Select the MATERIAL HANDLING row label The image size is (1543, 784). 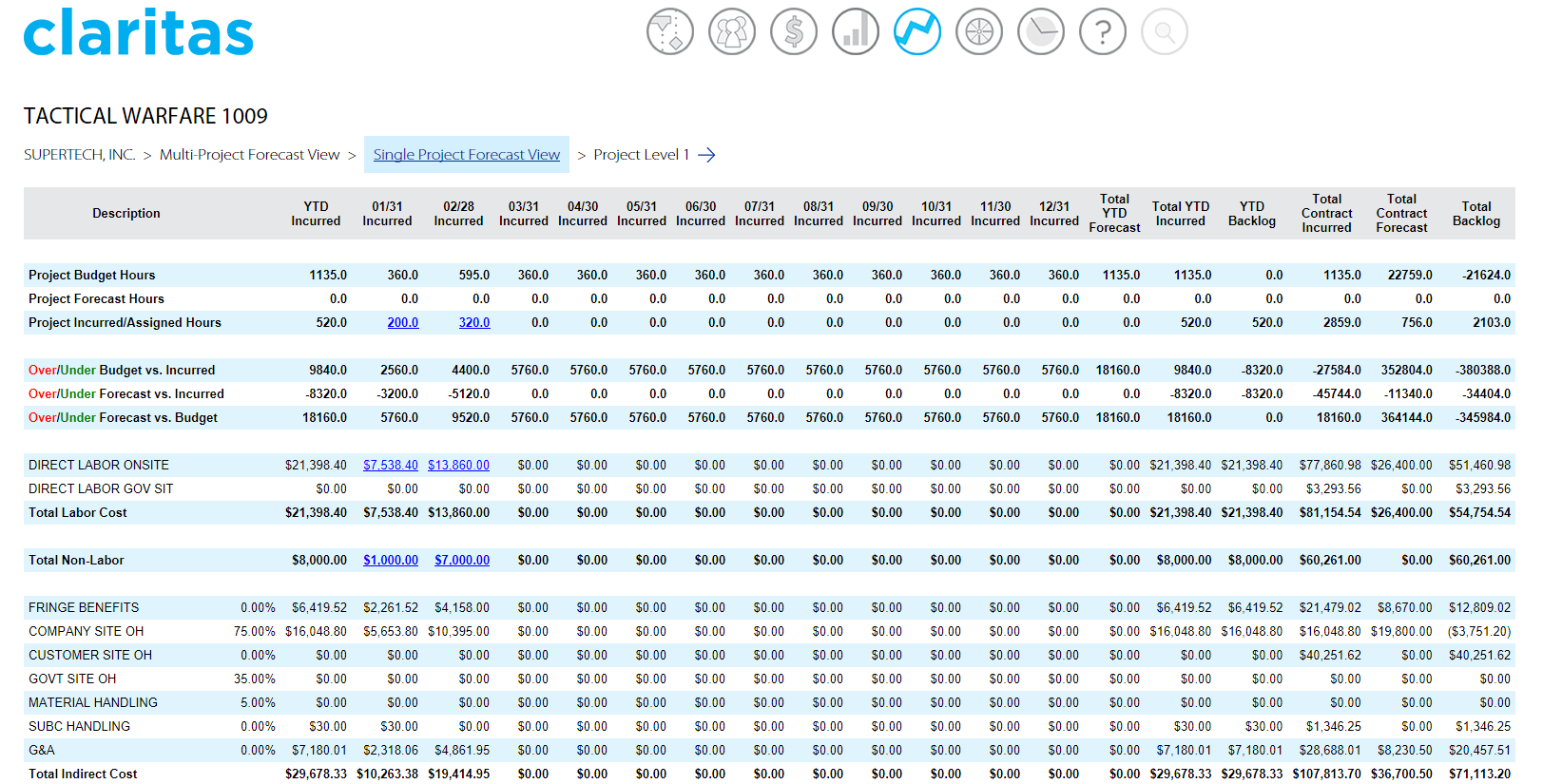click(x=93, y=702)
